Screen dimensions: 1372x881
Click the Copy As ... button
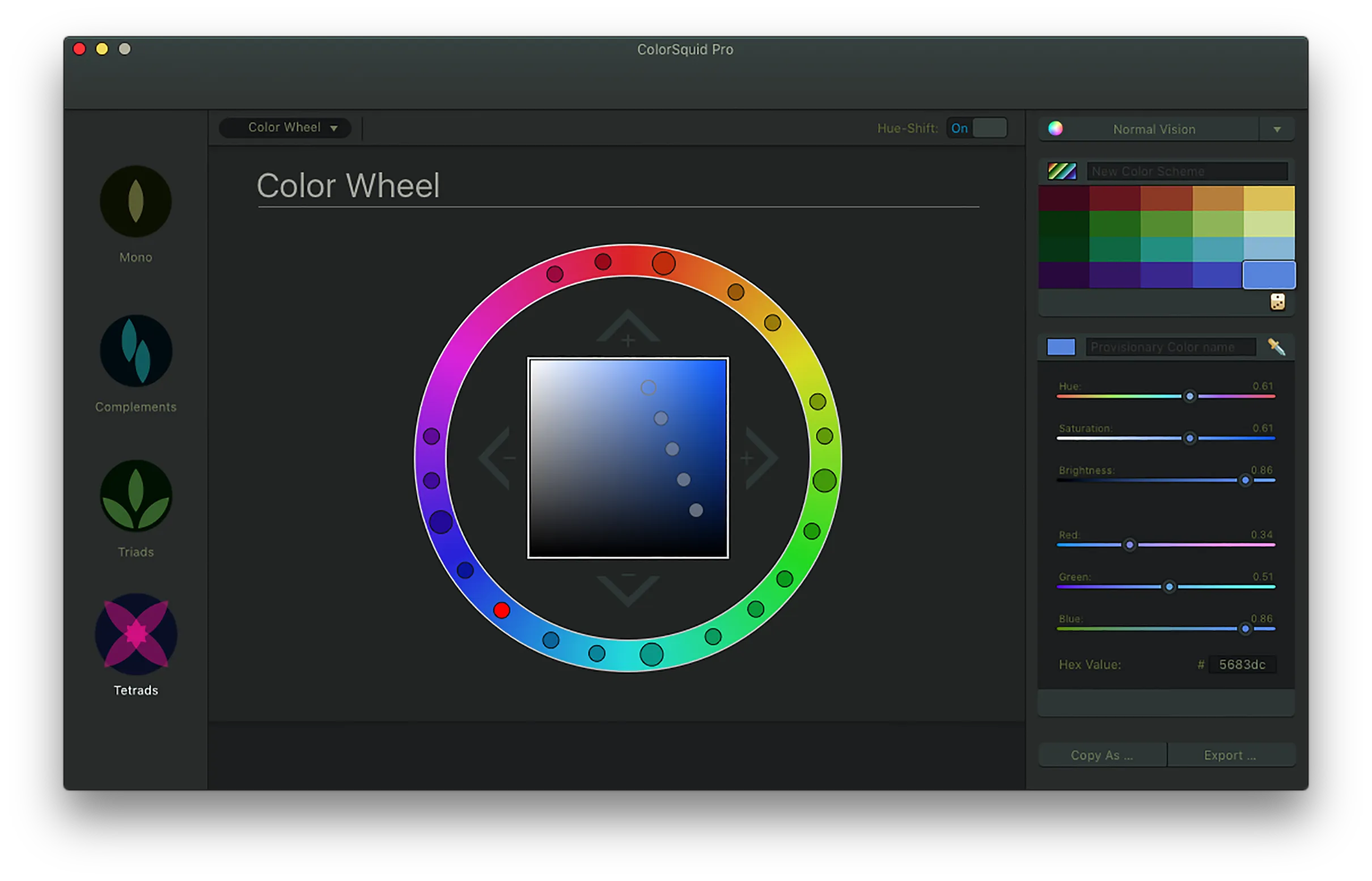(x=1102, y=755)
